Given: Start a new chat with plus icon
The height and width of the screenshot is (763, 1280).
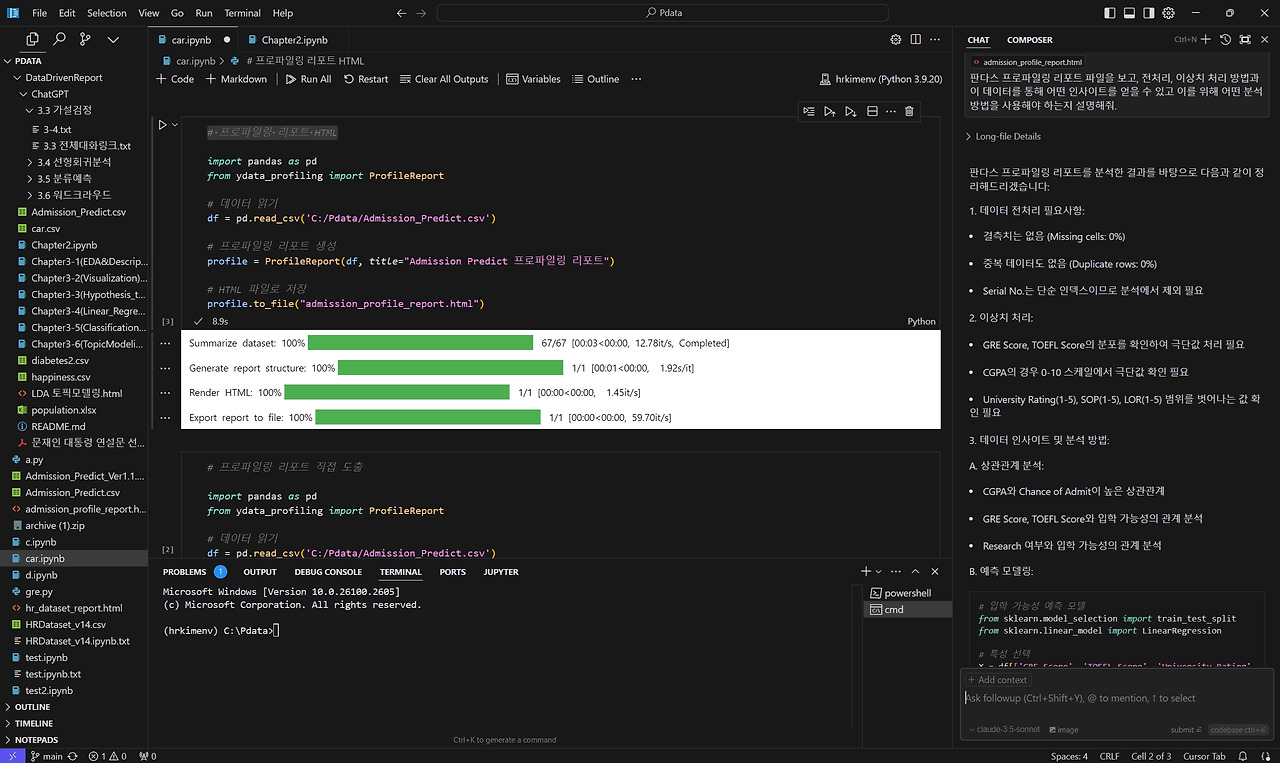Looking at the screenshot, I should tap(1206, 39).
